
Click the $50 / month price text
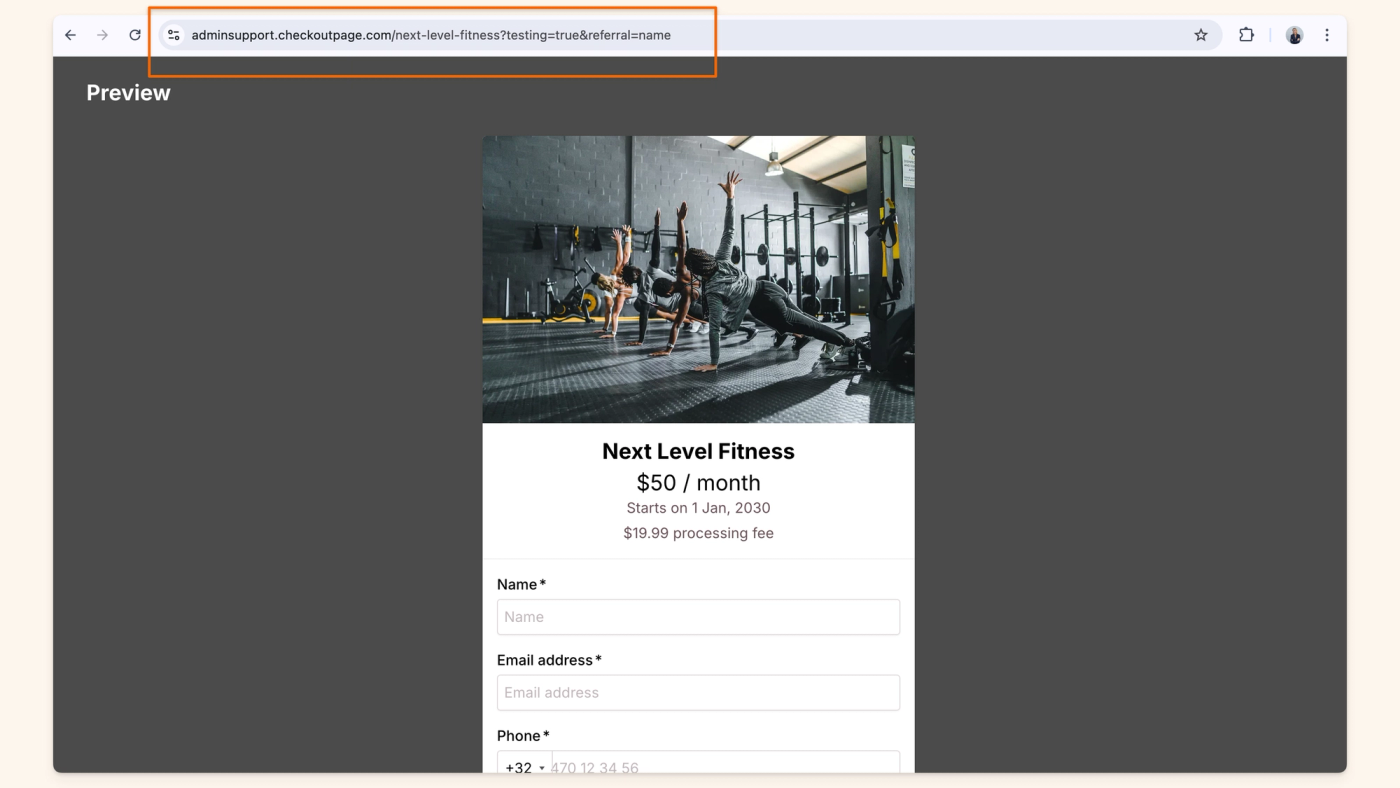coord(698,482)
